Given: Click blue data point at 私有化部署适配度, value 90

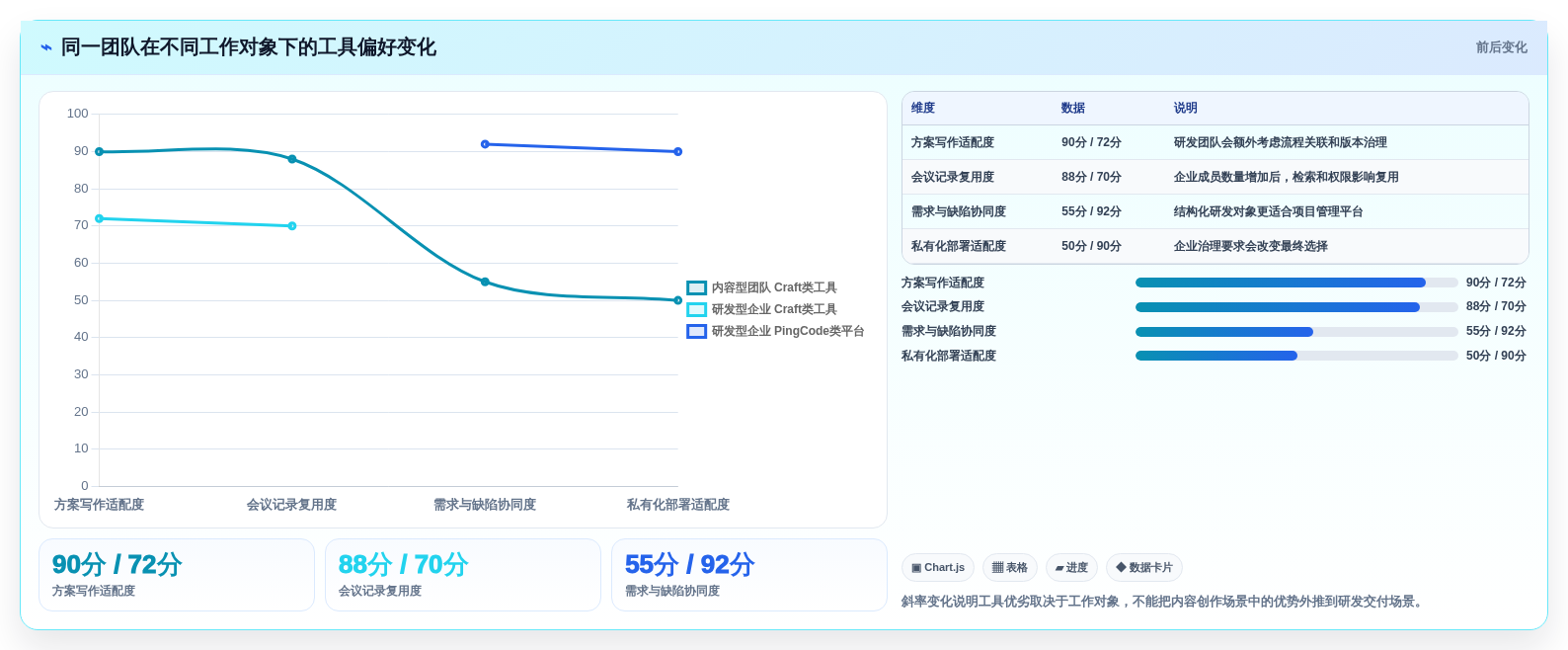Looking at the screenshot, I should pyautogui.click(x=678, y=152).
